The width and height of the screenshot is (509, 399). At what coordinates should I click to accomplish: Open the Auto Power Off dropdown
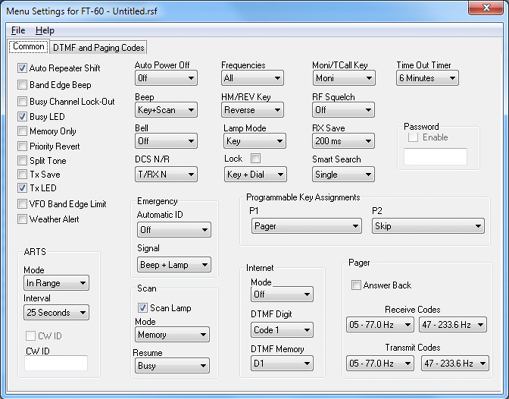166,78
